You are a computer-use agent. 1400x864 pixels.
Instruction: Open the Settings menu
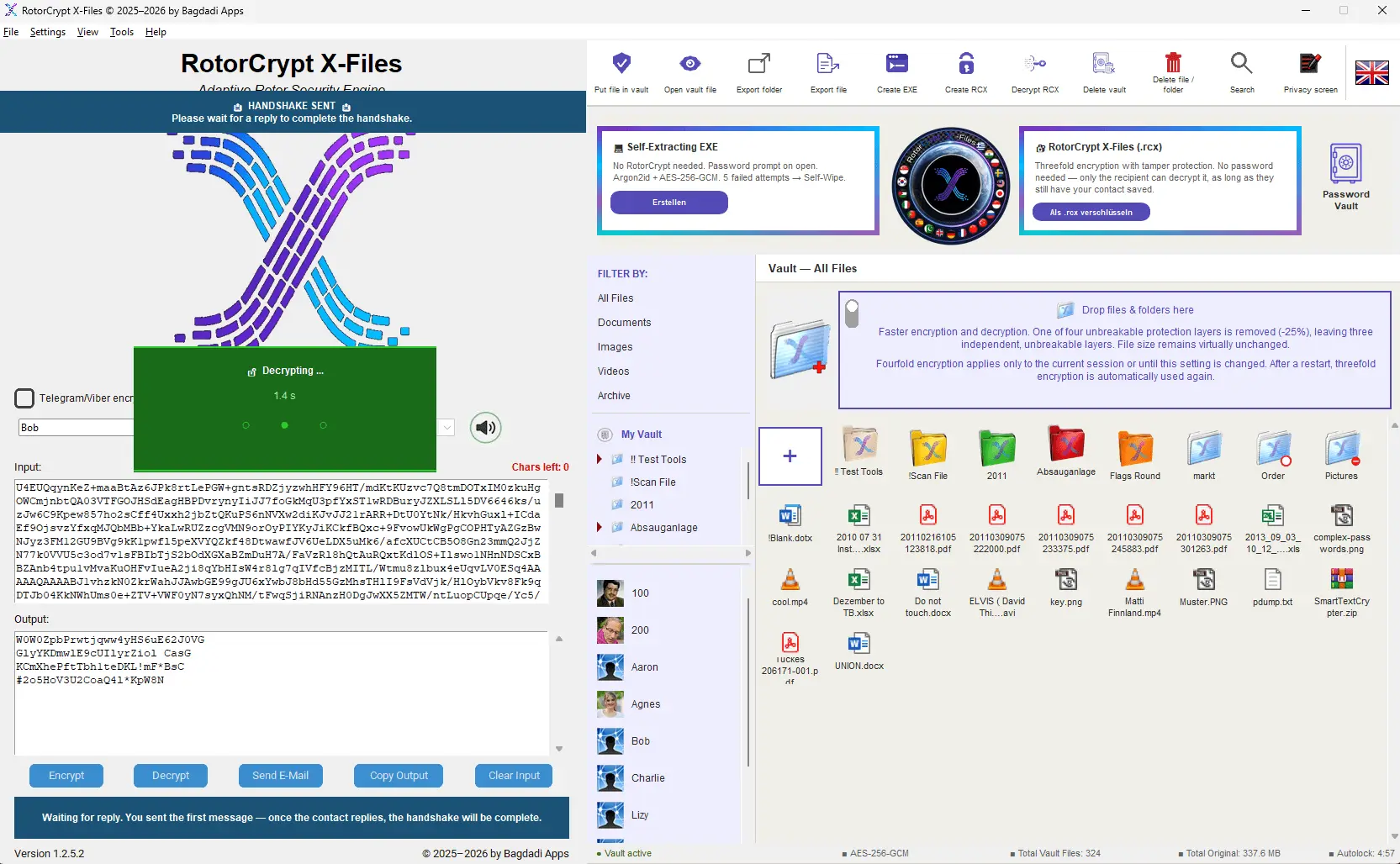pos(48,32)
